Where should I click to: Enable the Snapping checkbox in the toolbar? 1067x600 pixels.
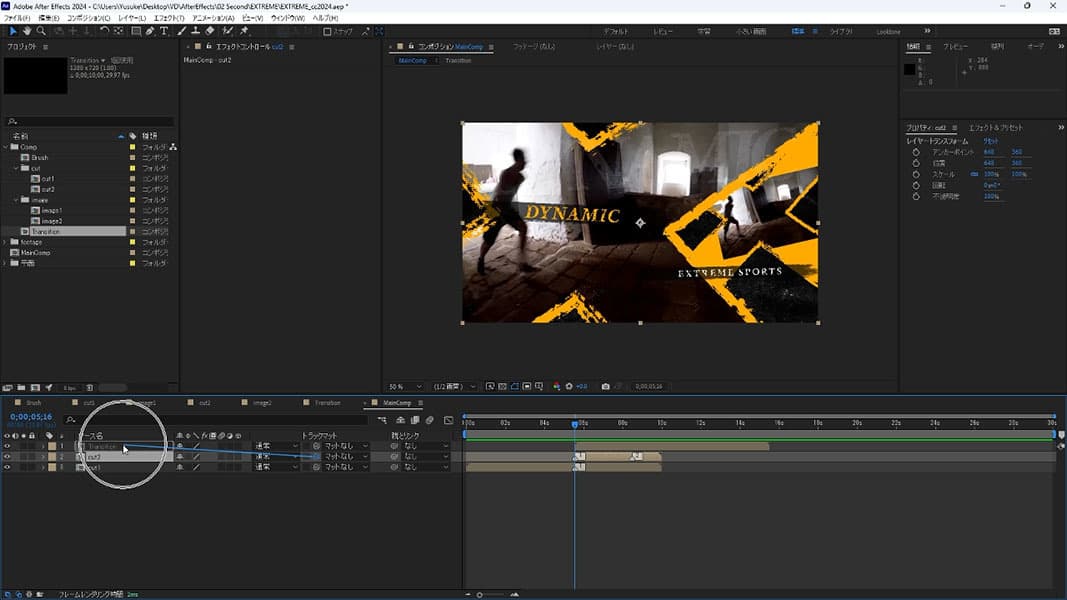click(x=327, y=32)
